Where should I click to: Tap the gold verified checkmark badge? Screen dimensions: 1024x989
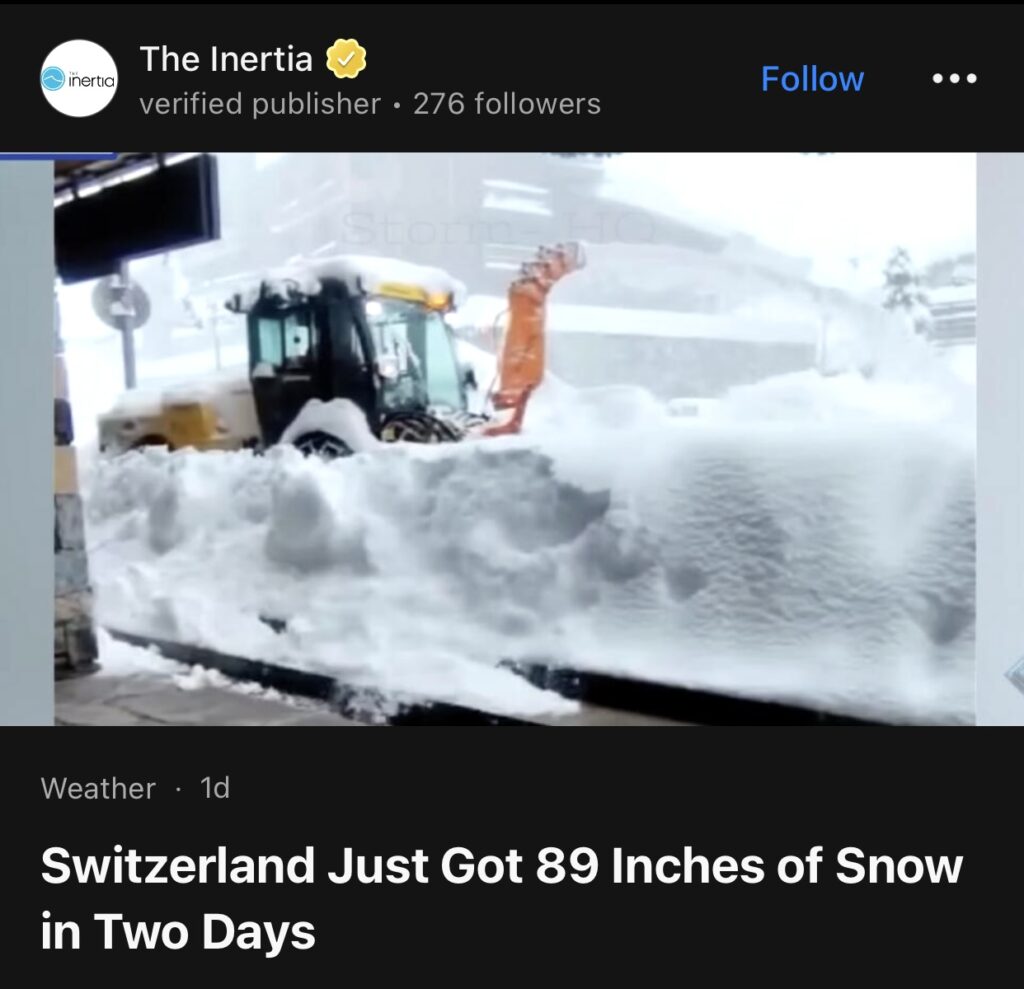tap(345, 59)
